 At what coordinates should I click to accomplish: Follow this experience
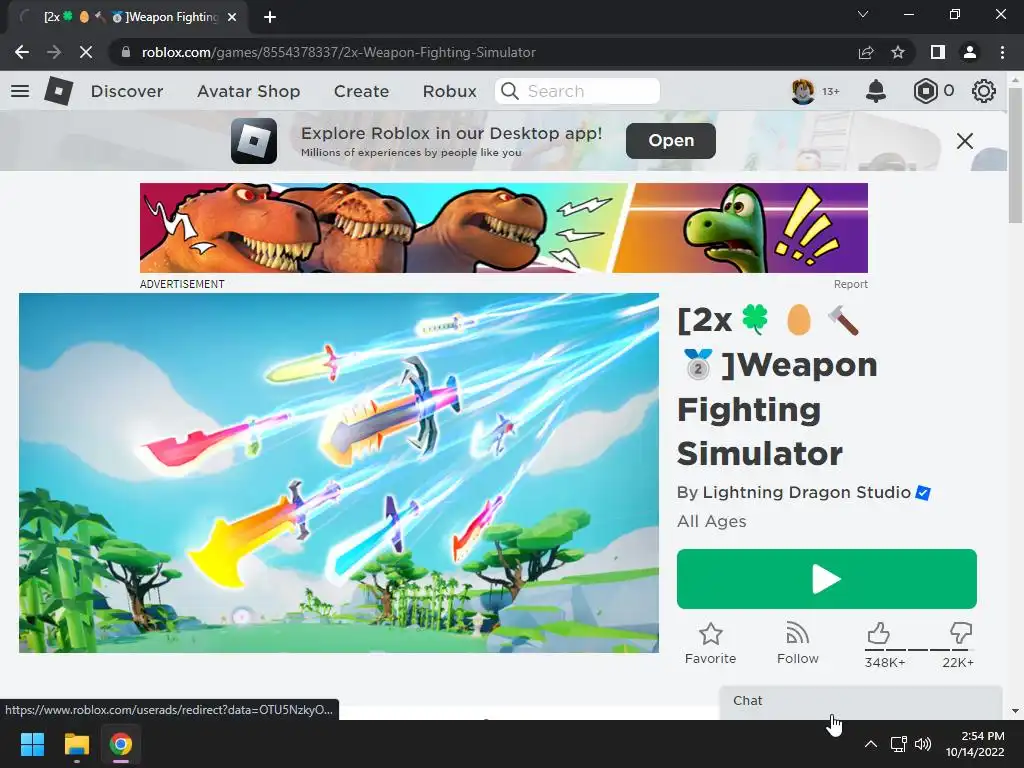[x=797, y=643]
